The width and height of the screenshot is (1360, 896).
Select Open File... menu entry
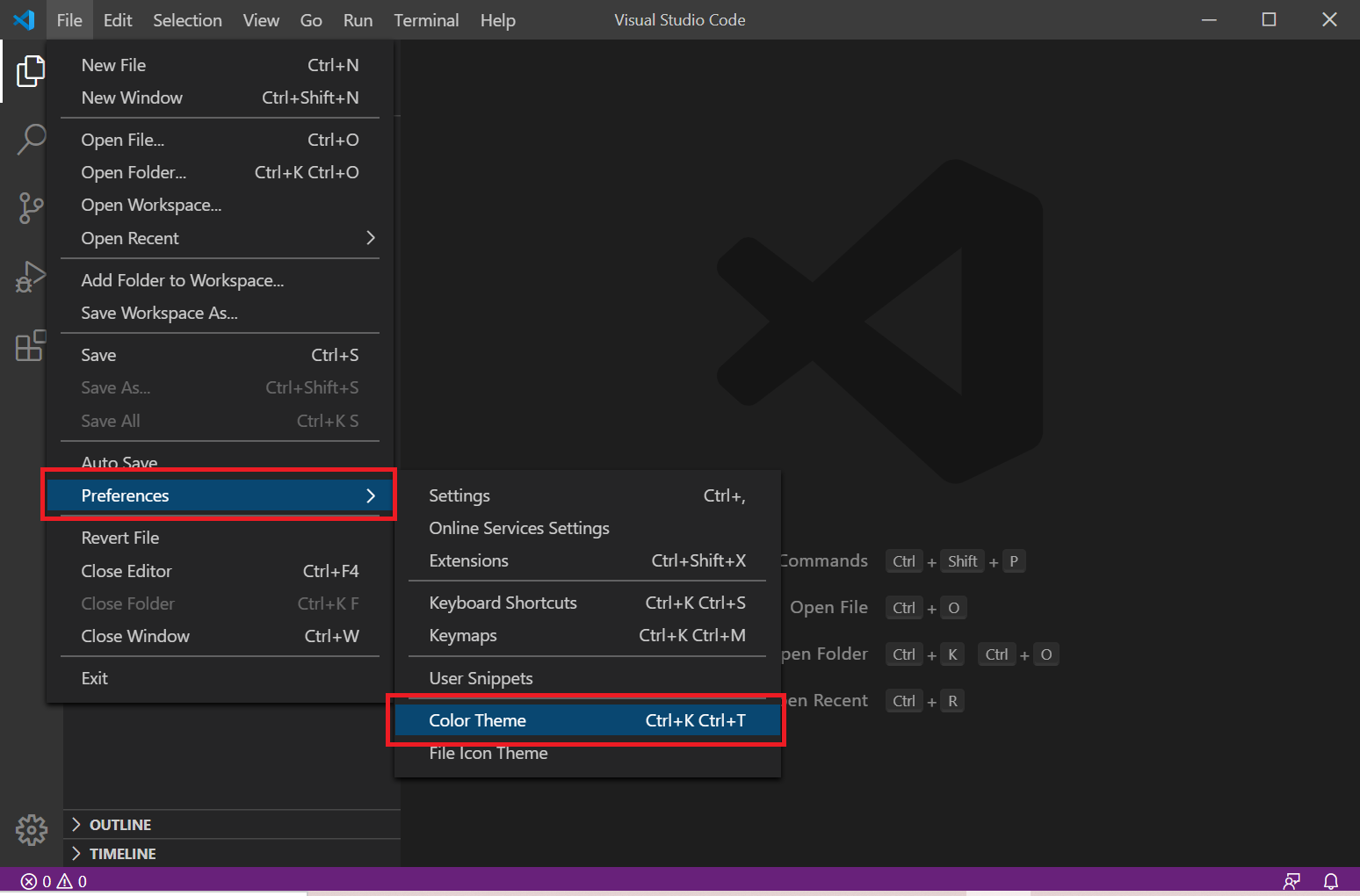(x=220, y=140)
